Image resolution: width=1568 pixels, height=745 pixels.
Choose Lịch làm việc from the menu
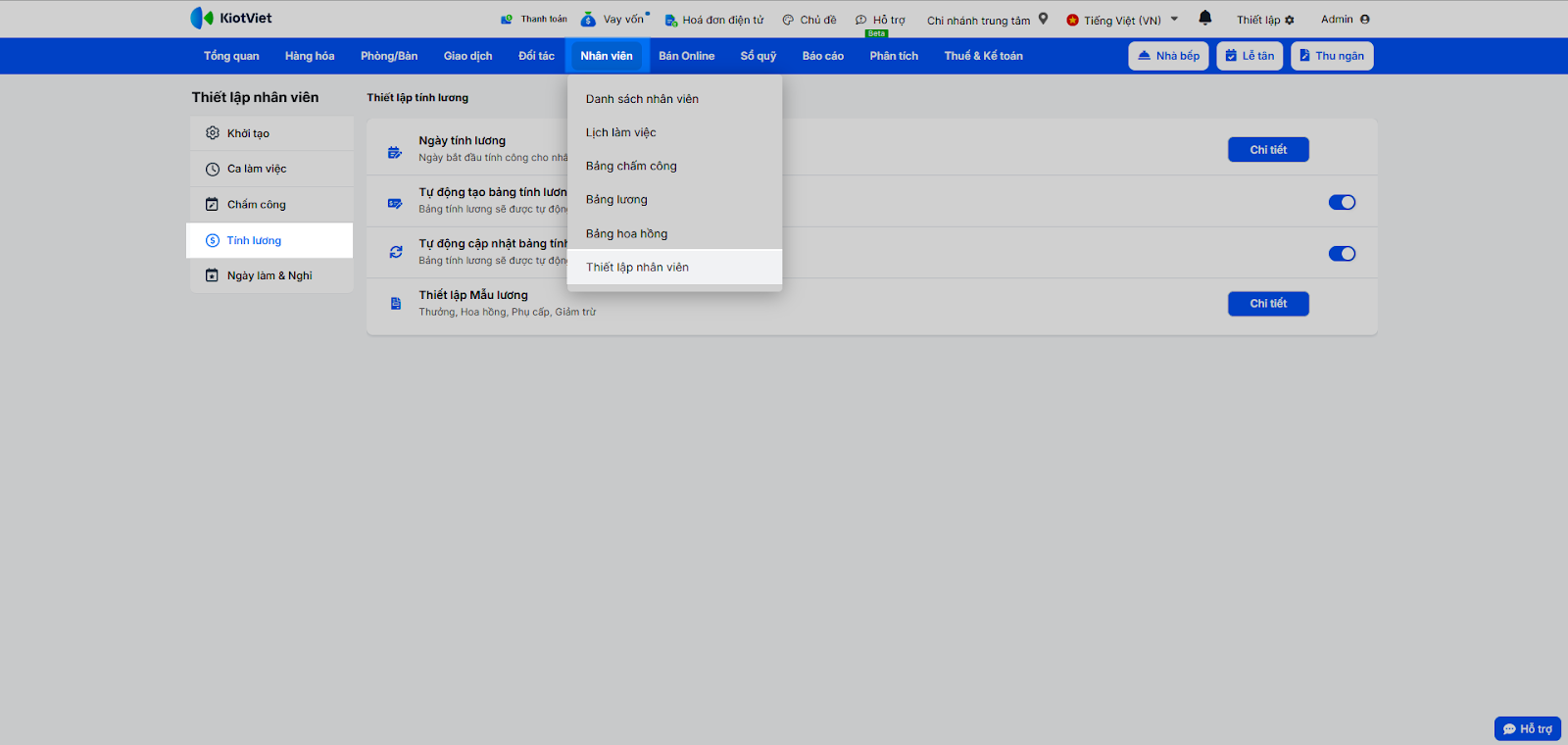pos(674,132)
